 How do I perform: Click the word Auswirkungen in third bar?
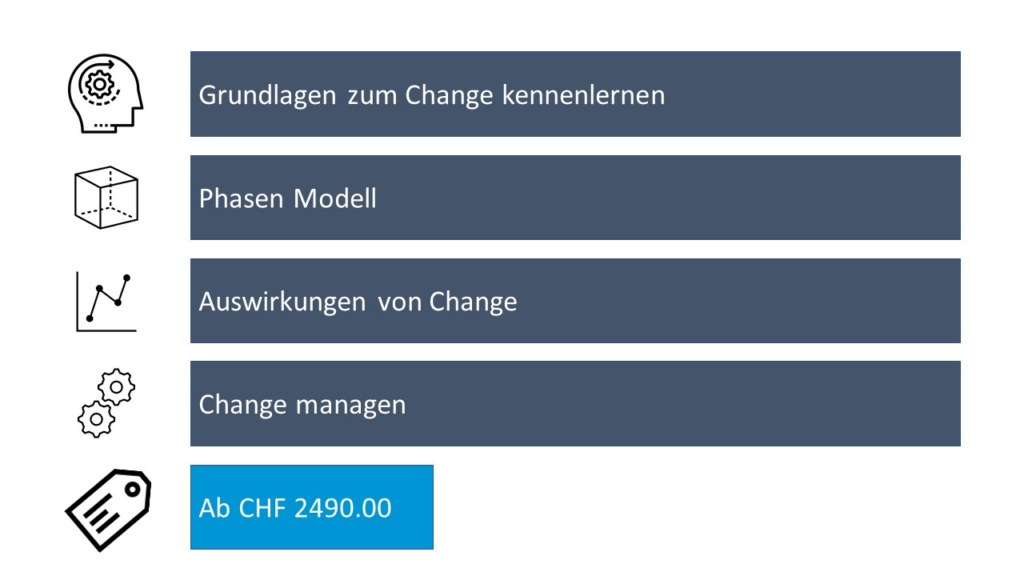pyautogui.click(x=282, y=302)
